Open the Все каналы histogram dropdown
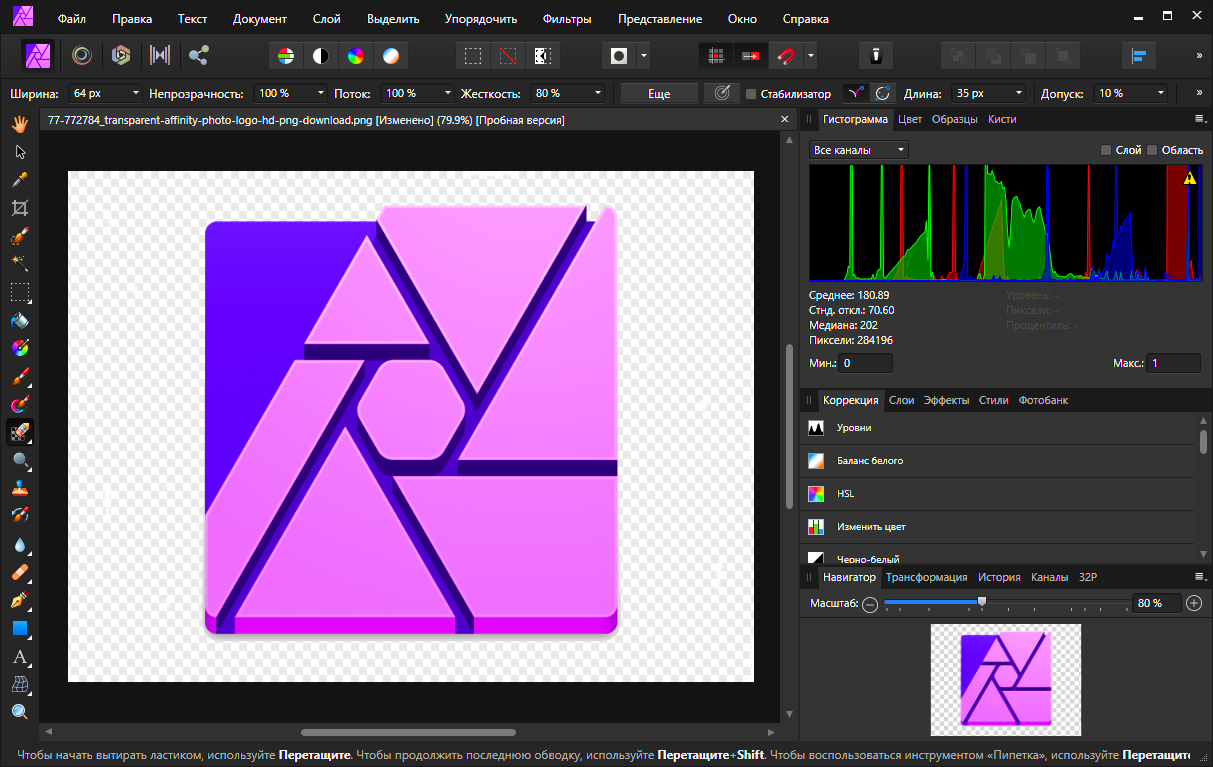 click(858, 150)
